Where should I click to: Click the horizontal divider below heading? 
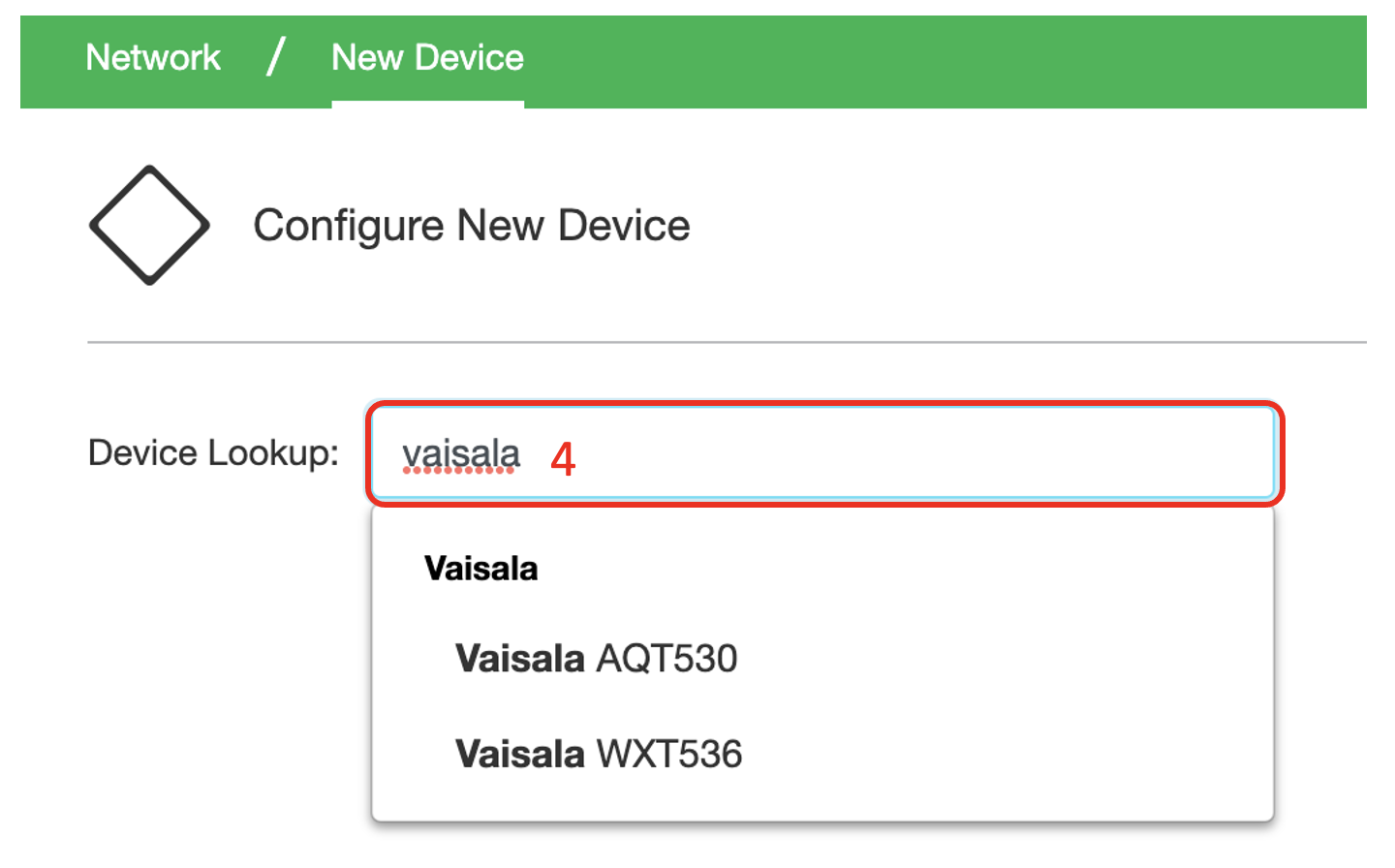click(727, 342)
